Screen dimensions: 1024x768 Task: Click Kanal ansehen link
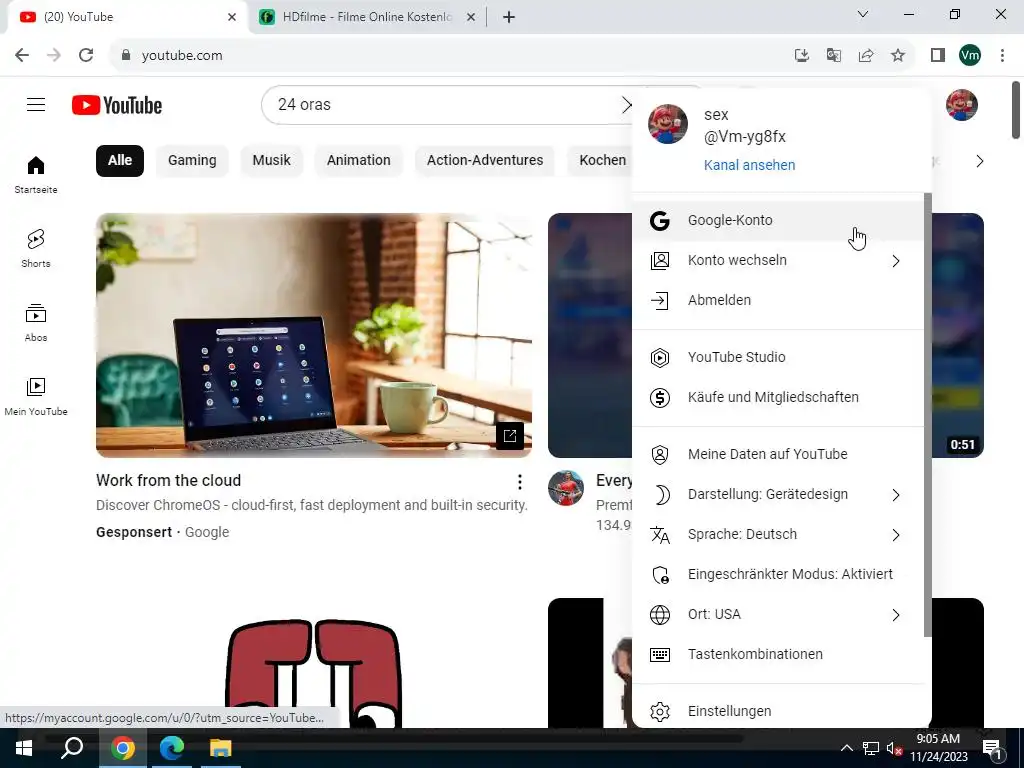[749, 165]
